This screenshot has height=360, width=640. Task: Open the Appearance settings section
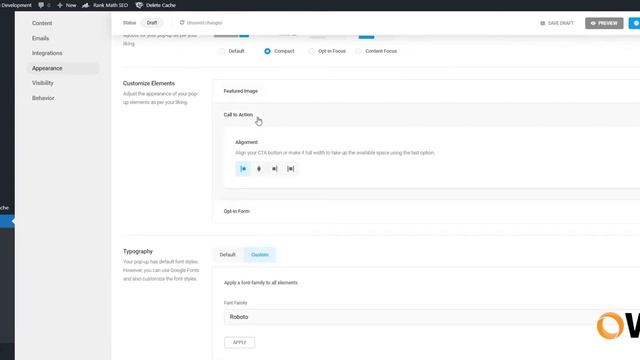click(x=63, y=68)
